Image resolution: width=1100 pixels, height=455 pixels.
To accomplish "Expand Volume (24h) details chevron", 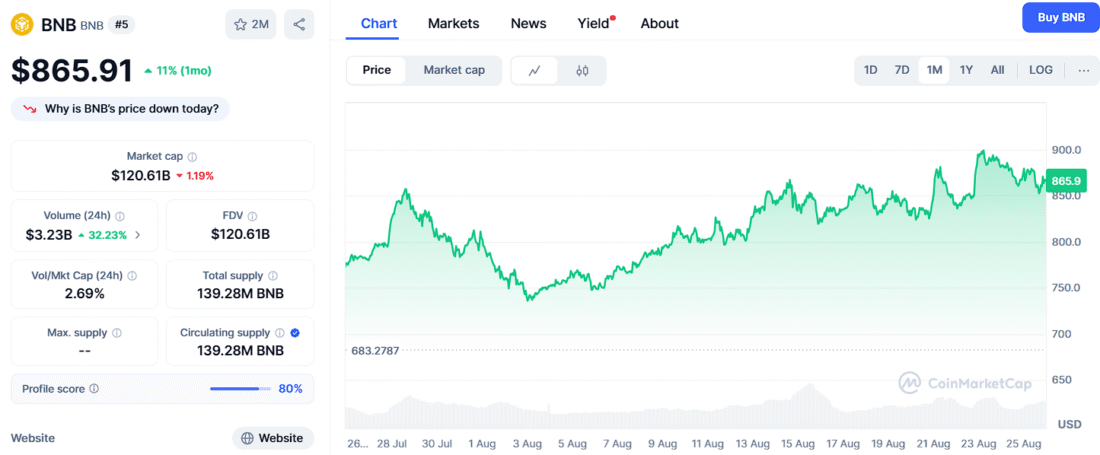I will pos(138,235).
